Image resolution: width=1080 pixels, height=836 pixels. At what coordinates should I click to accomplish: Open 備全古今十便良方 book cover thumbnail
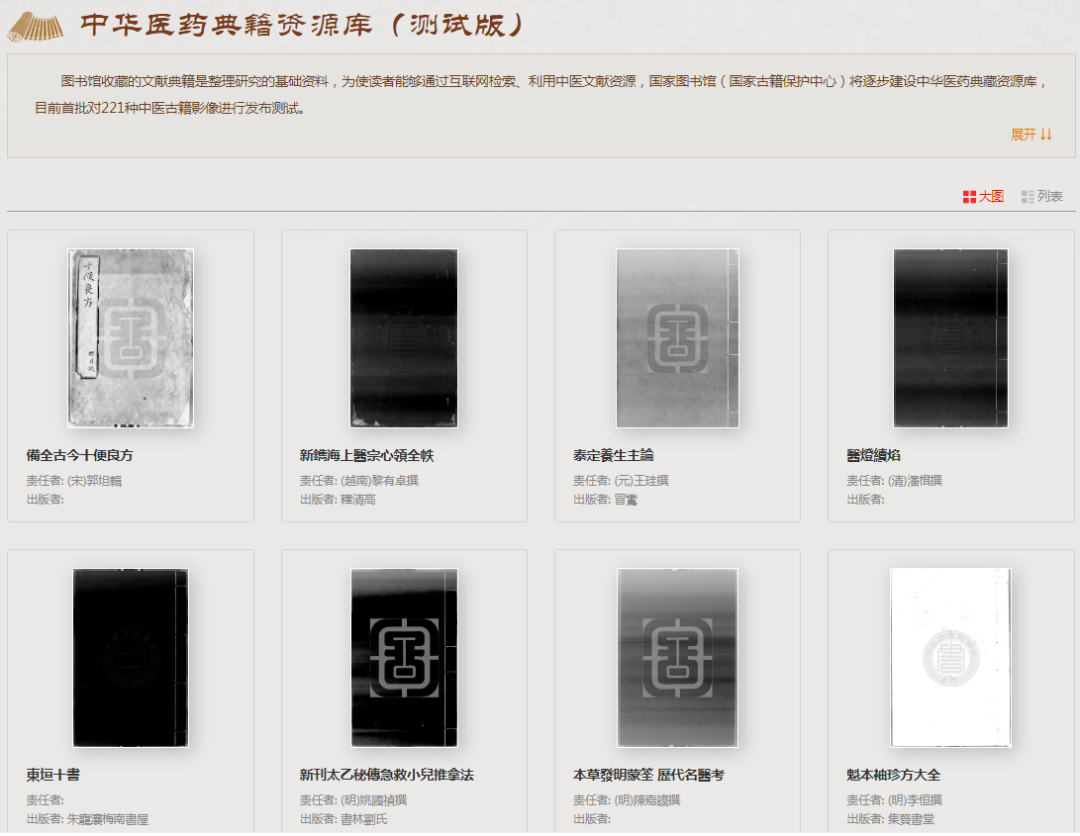(130, 338)
